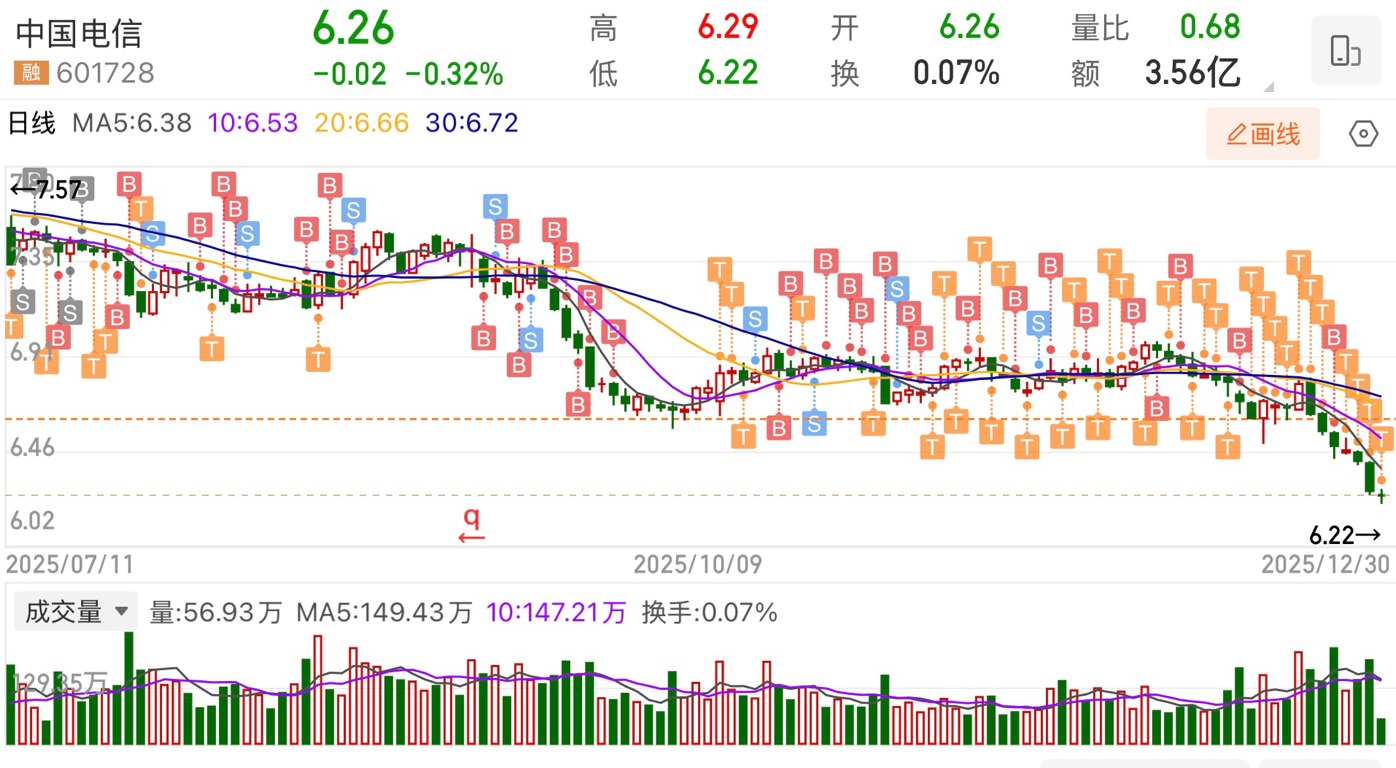Image resolution: width=1396 pixels, height=768 pixels.
Task: Click the percent change -0.32%
Action: (454, 74)
